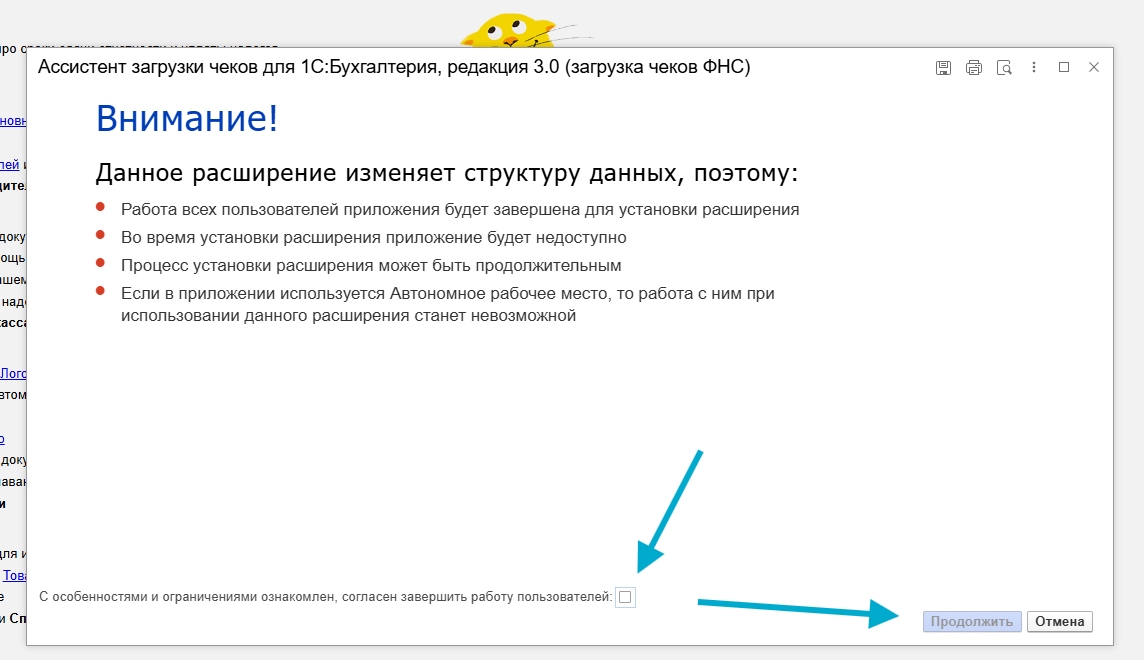Maximize the Ассистент загрузки чеков dialog
1144x660 pixels.
click(x=1064, y=67)
